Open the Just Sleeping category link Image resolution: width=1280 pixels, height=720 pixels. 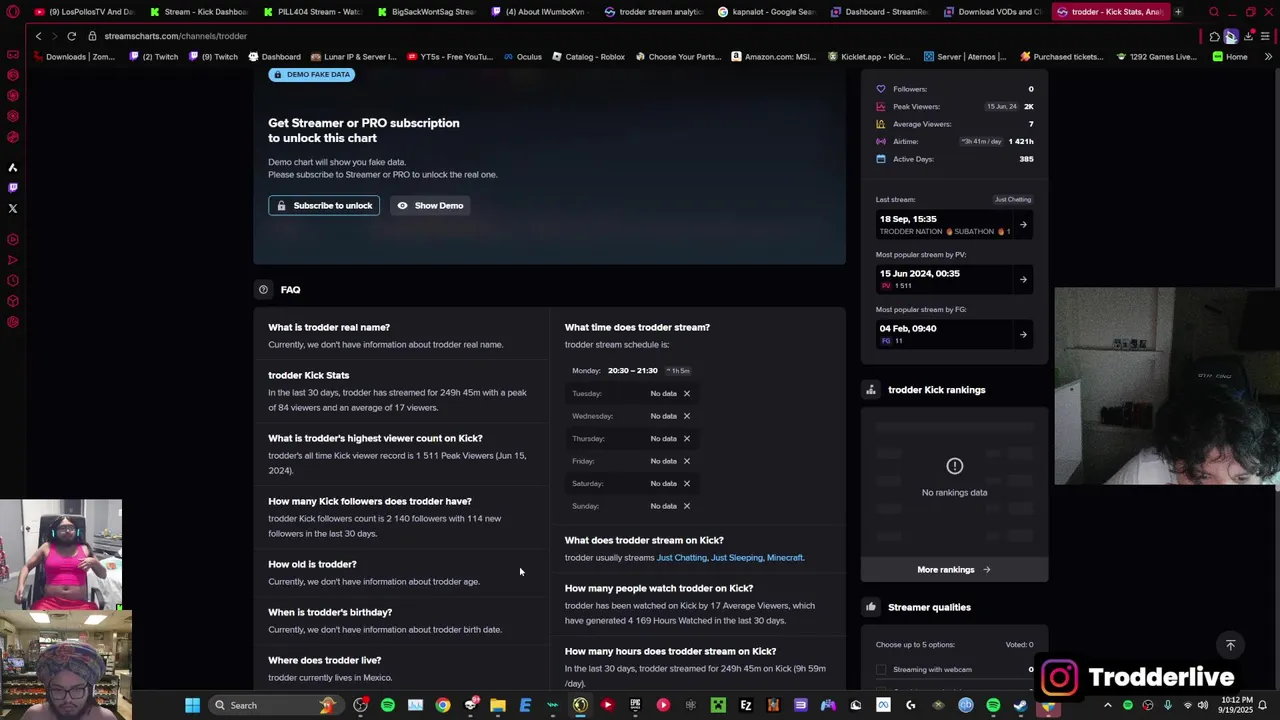pyautogui.click(x=737, y=558)
